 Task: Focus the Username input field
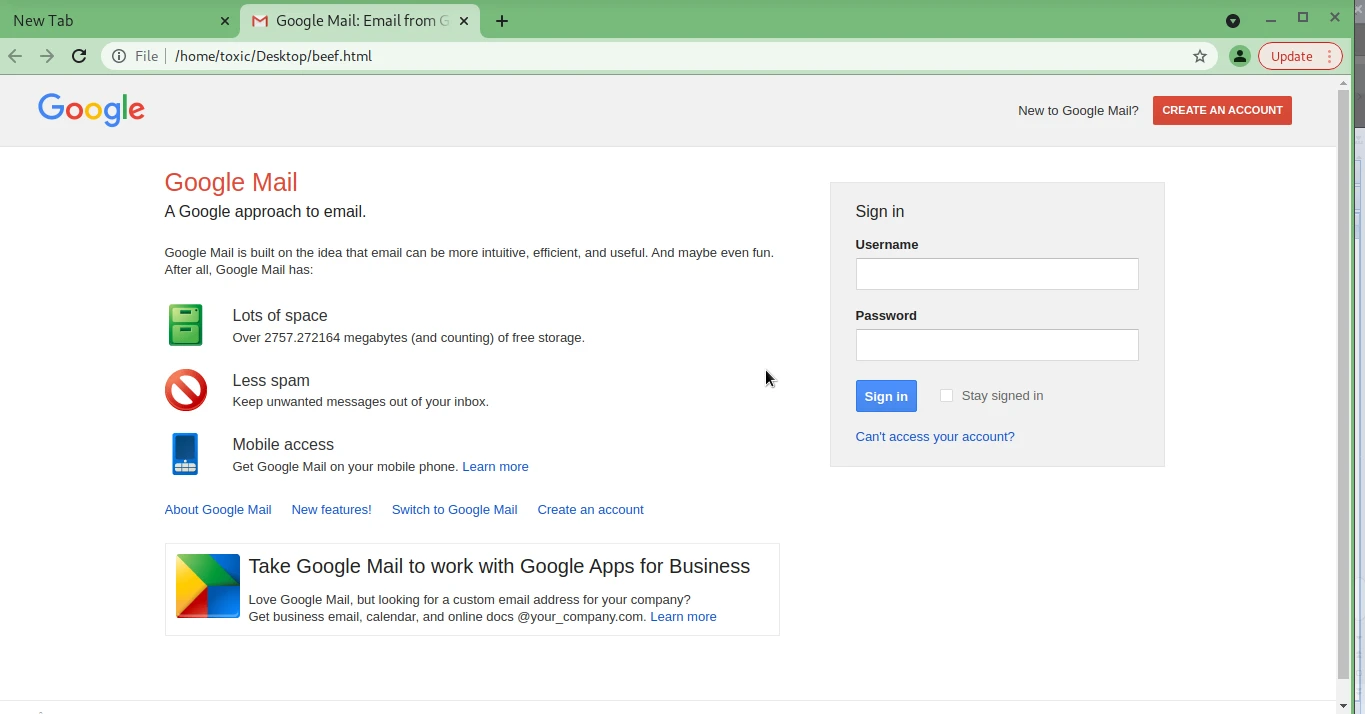click(x=996, y=274)
